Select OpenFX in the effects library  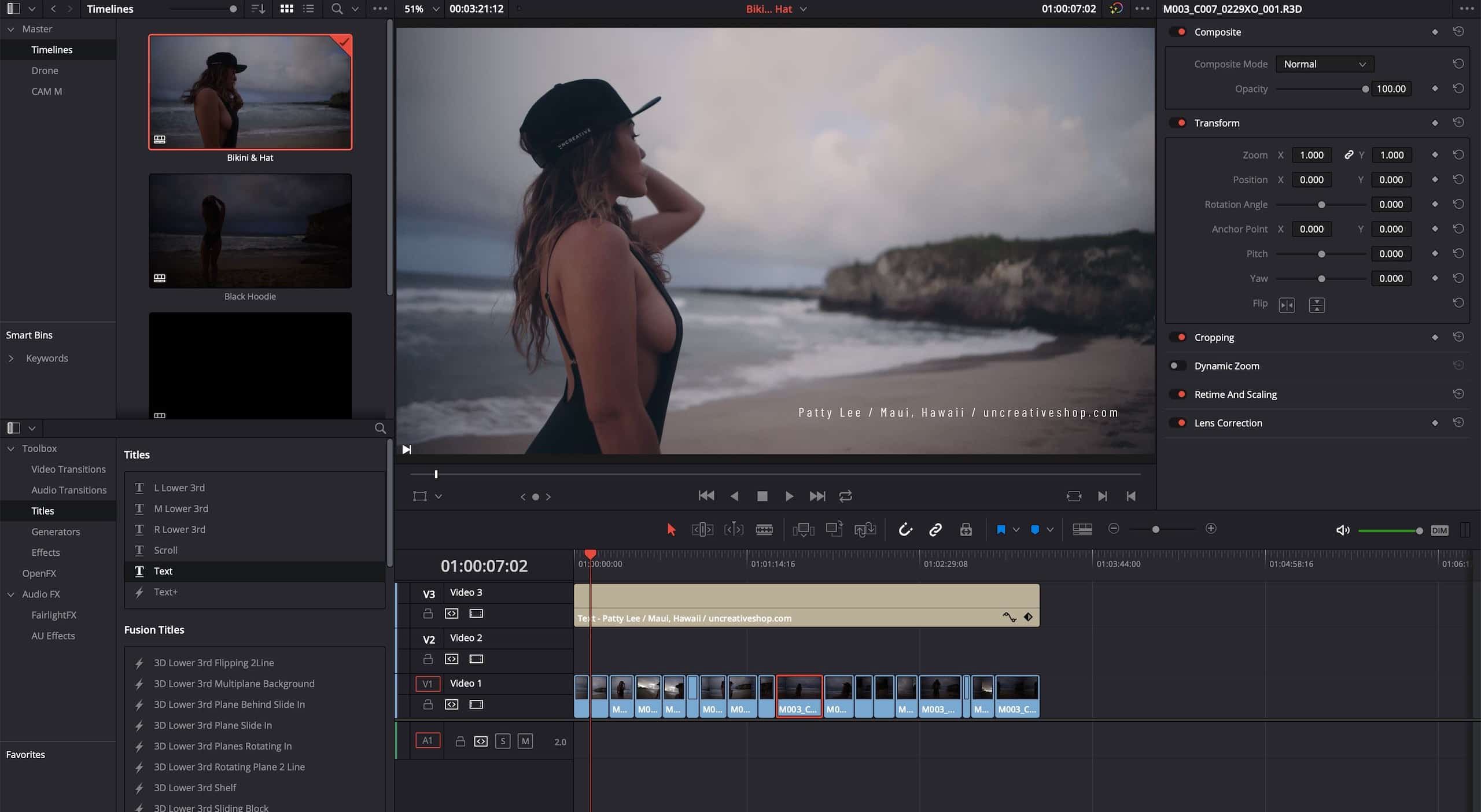coord(39,573)
